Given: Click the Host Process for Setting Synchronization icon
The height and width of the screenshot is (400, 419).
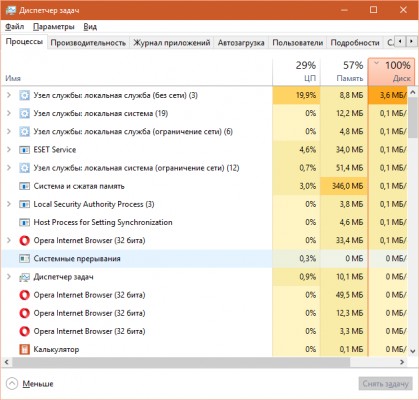Looking at the screenshot, I should coord(24,222).
